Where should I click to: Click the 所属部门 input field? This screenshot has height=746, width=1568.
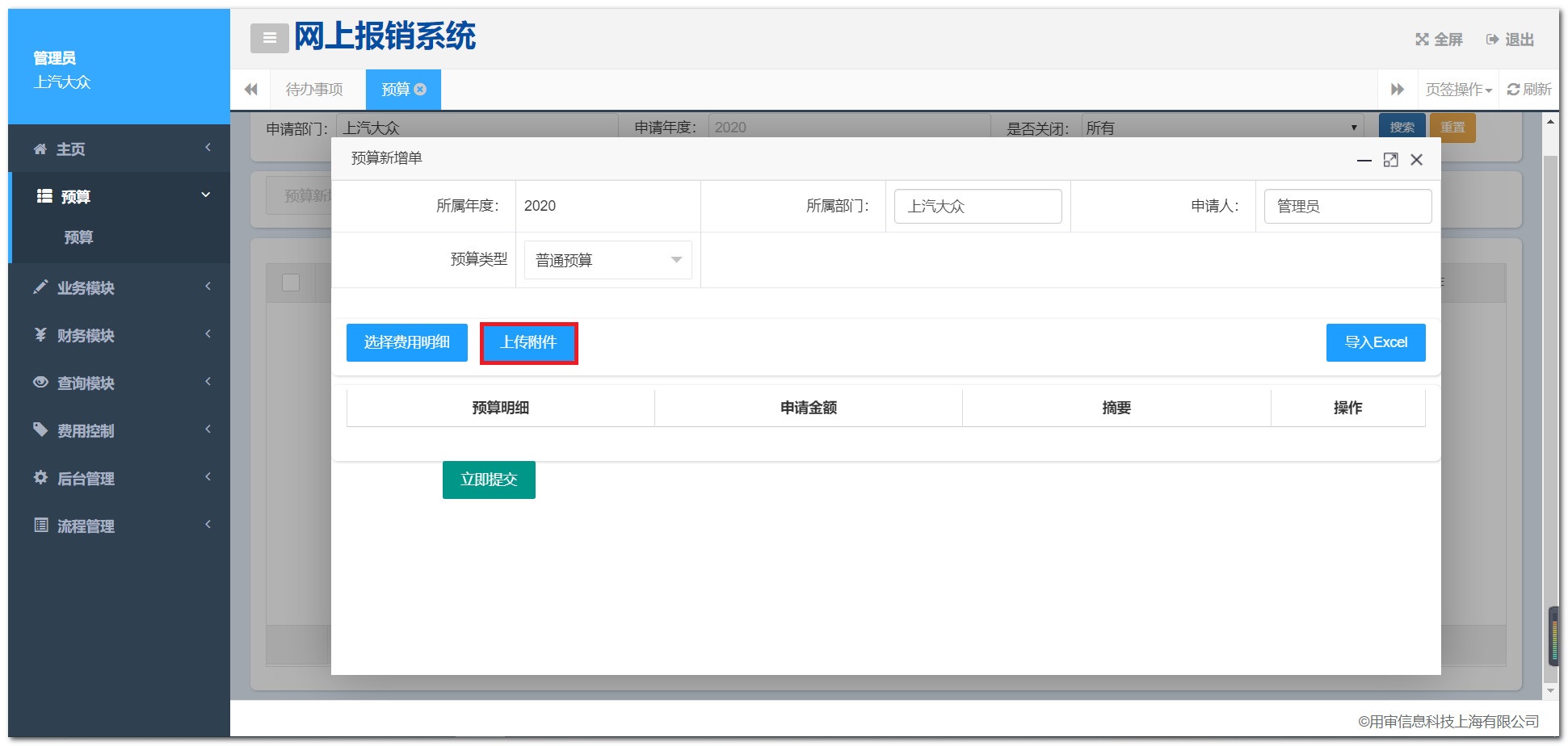(977, 207)
